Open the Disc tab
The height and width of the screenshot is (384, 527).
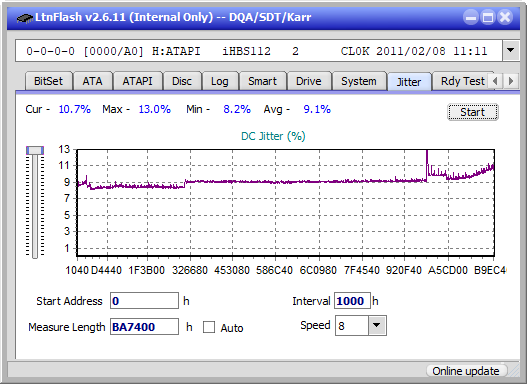(x=182, y=81)
